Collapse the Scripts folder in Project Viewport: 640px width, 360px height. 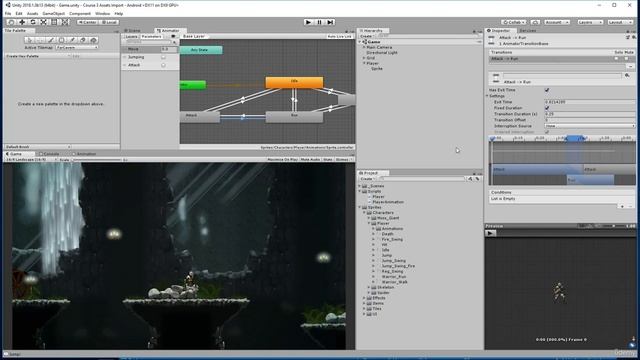pos(360,191)
